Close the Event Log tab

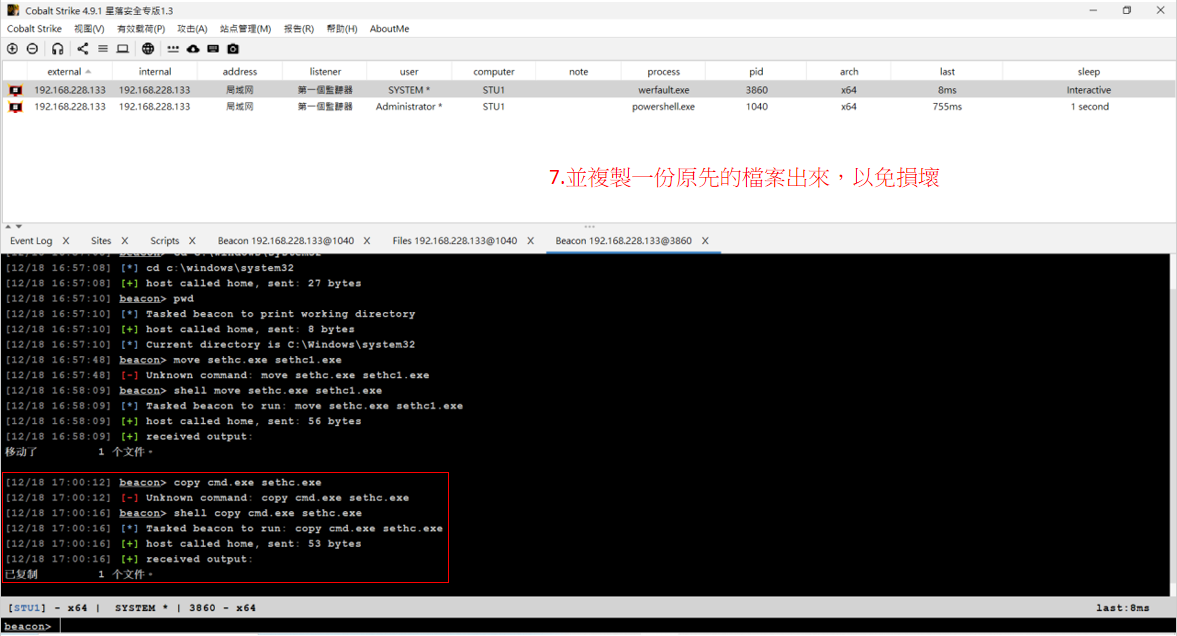pyautogui.click(x=66, y=241)
